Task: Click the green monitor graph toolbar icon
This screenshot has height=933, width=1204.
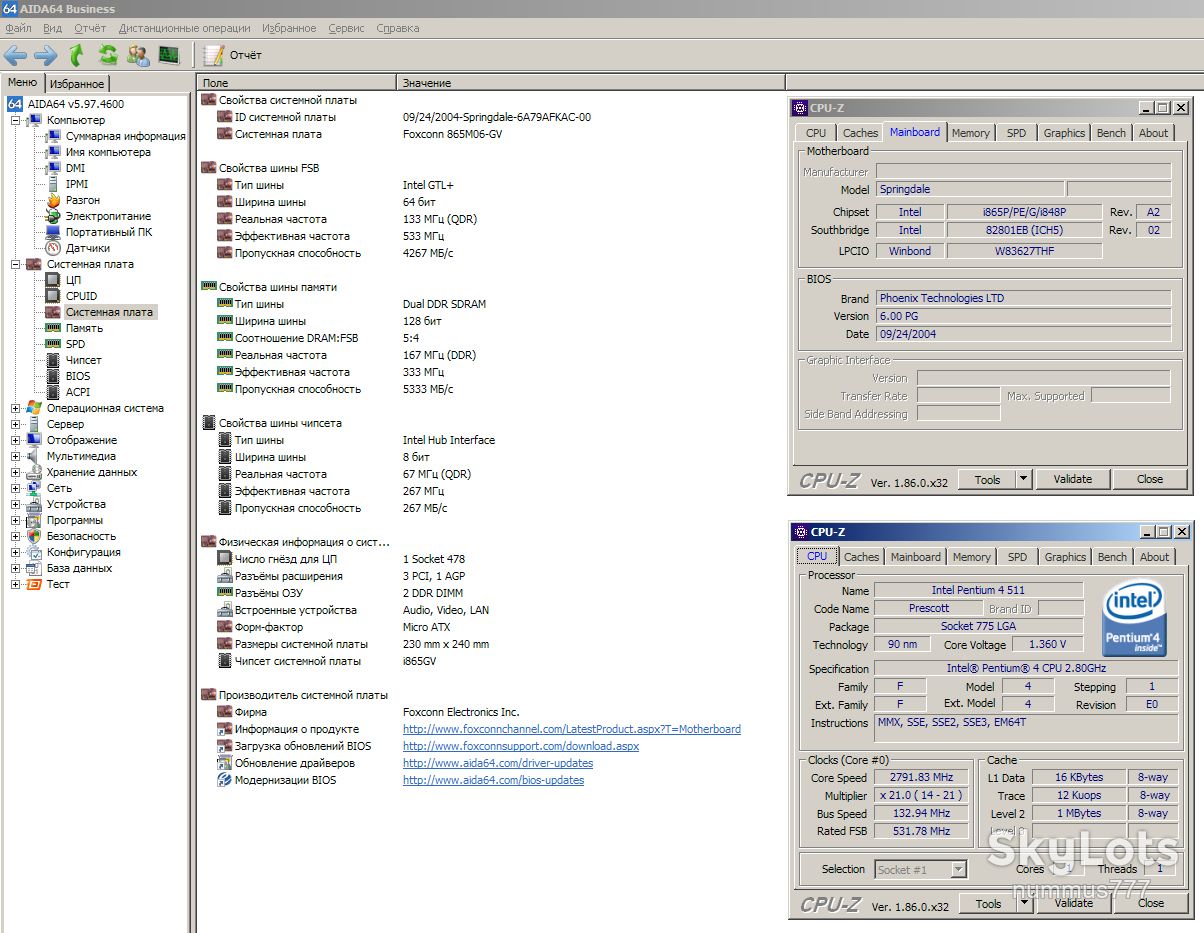Action: pyautogui.click(x=169, y=55)
